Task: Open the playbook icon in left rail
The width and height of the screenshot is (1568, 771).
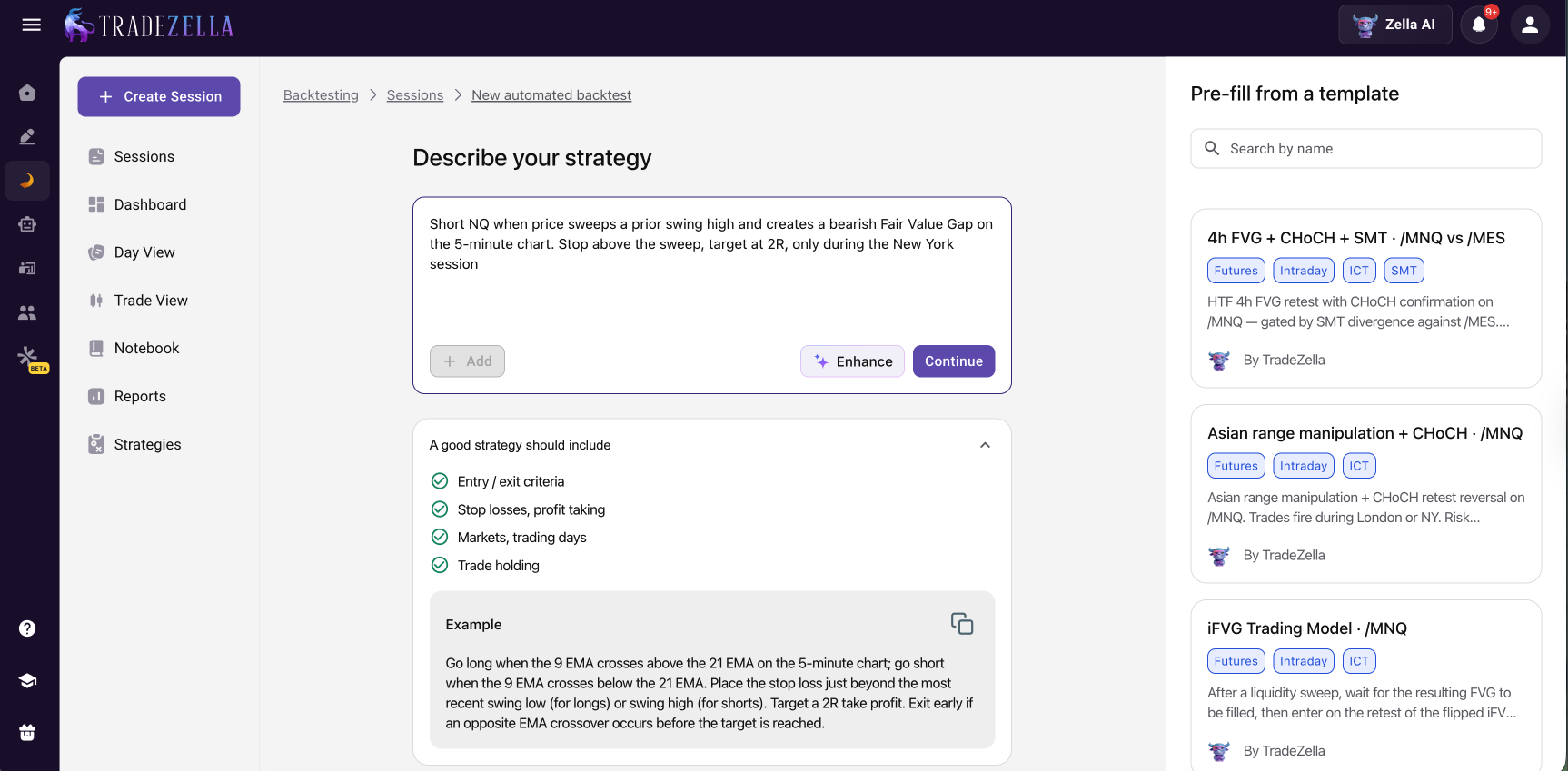Action: point(27,268)
